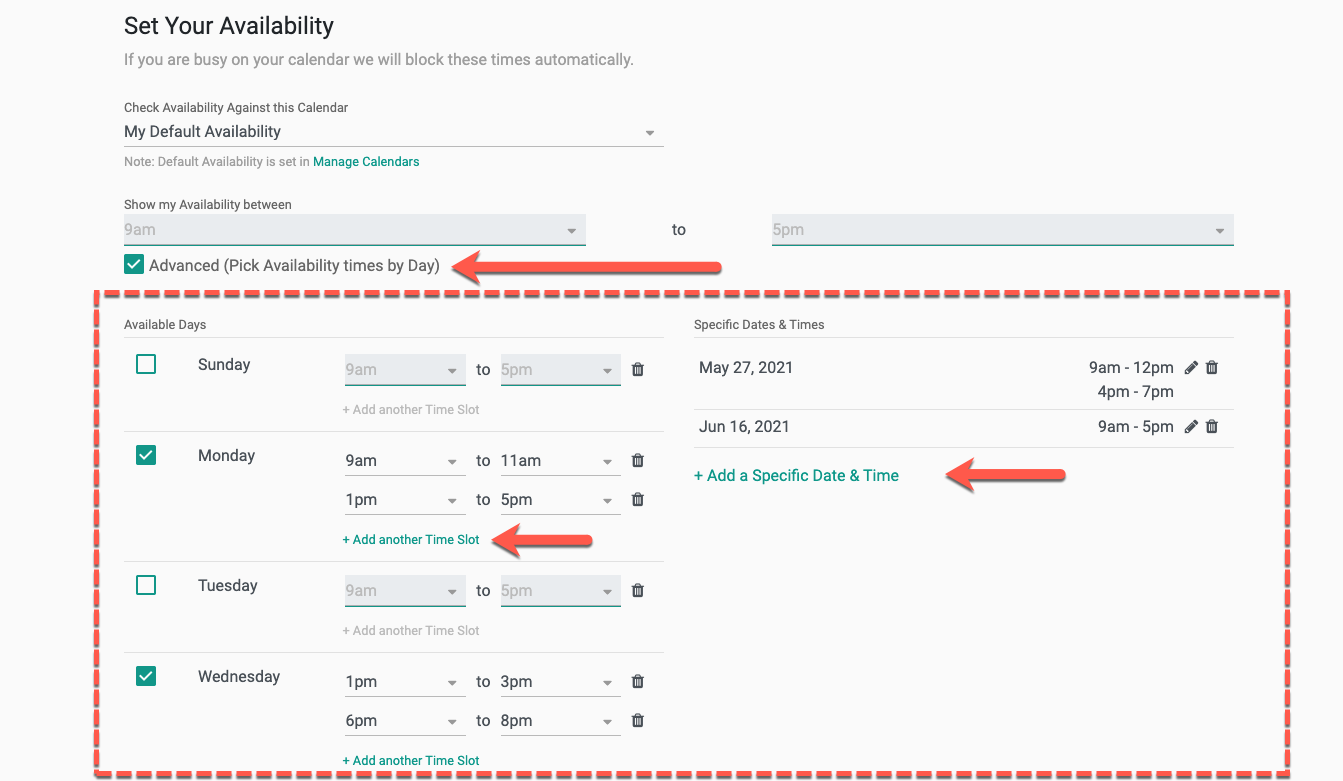Delete the May 27, 2021 specific date
This screenshot has width=1343, height=781.
1211,367
